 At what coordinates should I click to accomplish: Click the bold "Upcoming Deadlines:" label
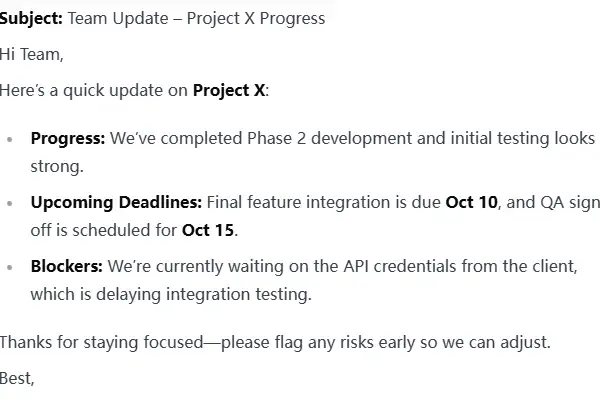pos(116,203)
